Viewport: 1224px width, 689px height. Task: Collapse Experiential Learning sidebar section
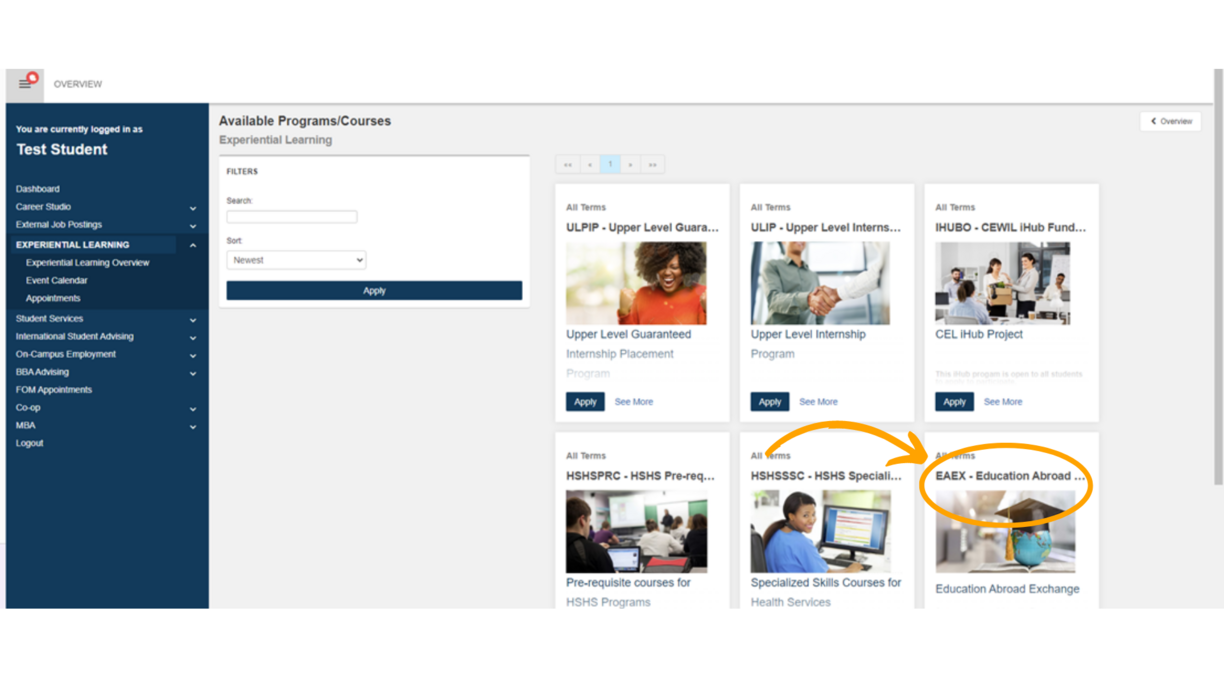point(192,245)
